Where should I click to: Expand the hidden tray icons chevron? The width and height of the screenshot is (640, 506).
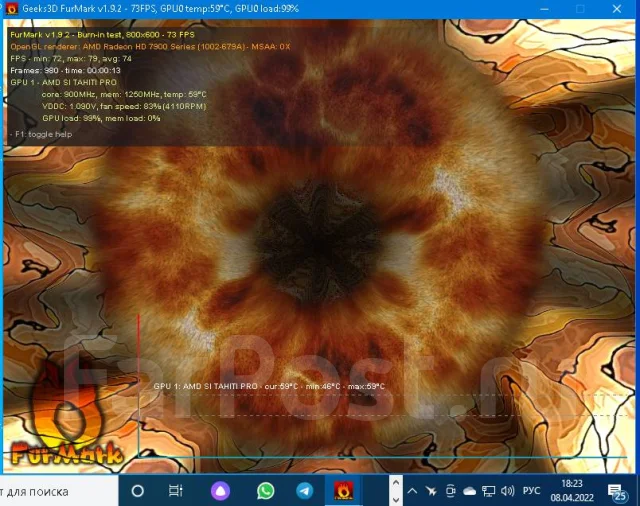412,491
